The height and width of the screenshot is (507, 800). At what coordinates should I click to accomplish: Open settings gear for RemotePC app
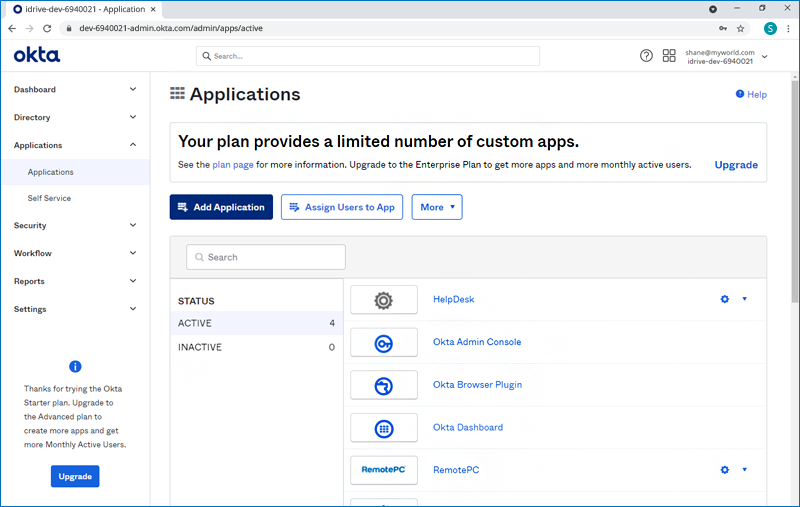tap(725, 470)
